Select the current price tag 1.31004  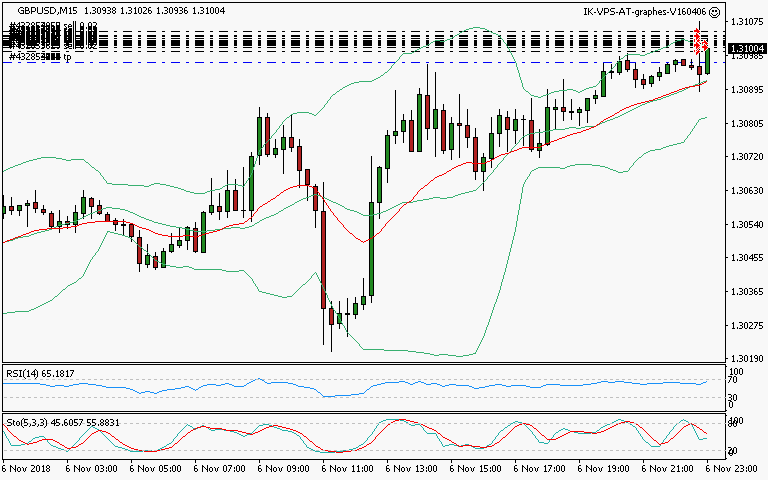(746, 48)
